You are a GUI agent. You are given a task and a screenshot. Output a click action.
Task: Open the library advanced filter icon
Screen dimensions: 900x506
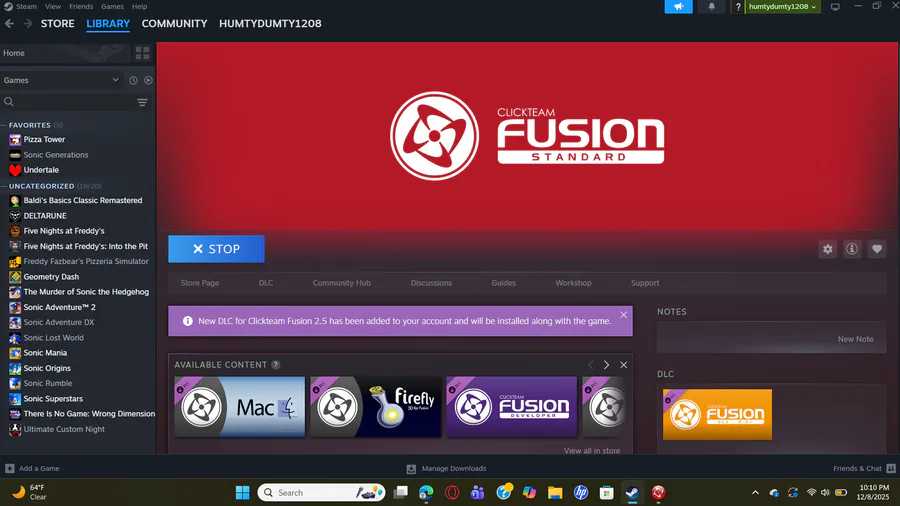point(142,102)
